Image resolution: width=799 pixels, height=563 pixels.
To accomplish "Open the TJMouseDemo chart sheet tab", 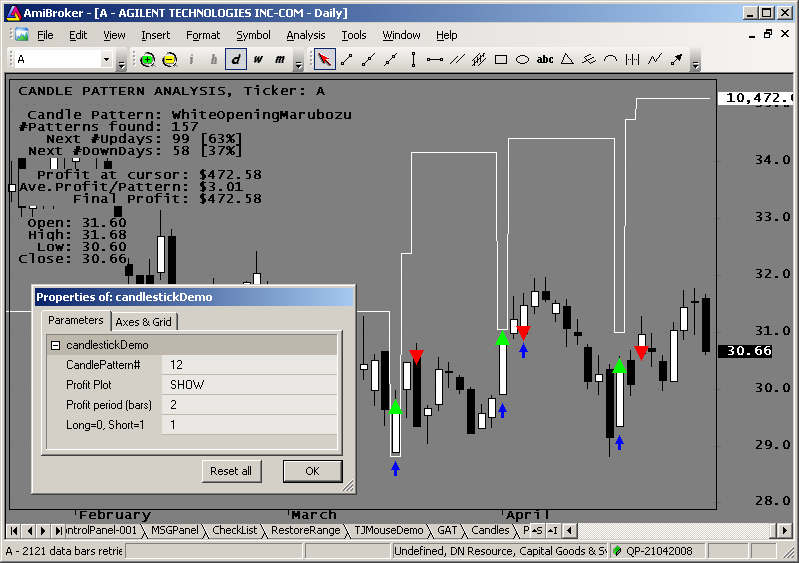I will click(x=389, y=530).
